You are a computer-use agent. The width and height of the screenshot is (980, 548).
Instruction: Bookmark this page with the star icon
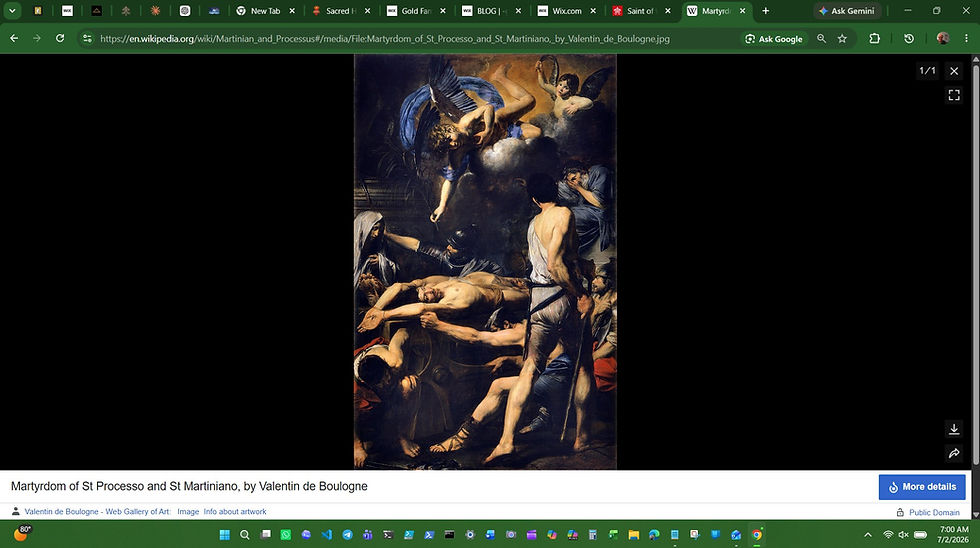click(842, 39)
